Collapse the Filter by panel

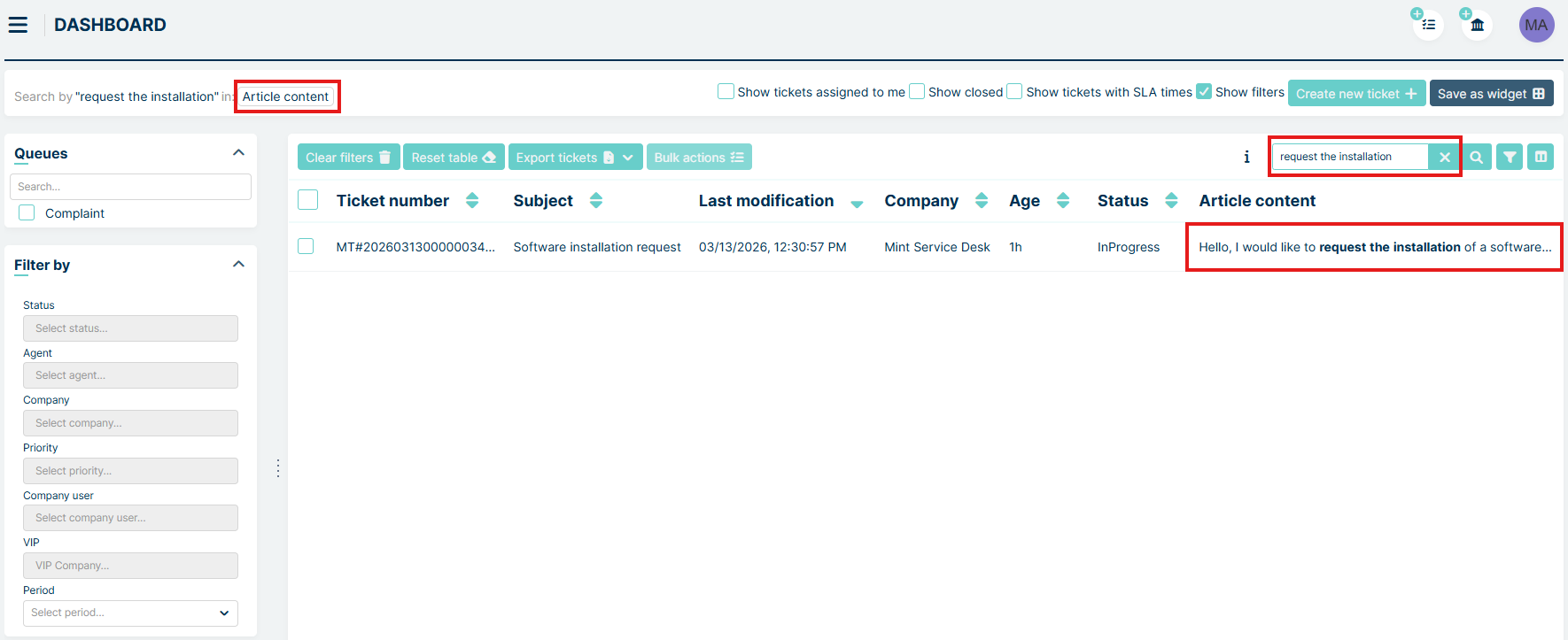click(238, 265)
